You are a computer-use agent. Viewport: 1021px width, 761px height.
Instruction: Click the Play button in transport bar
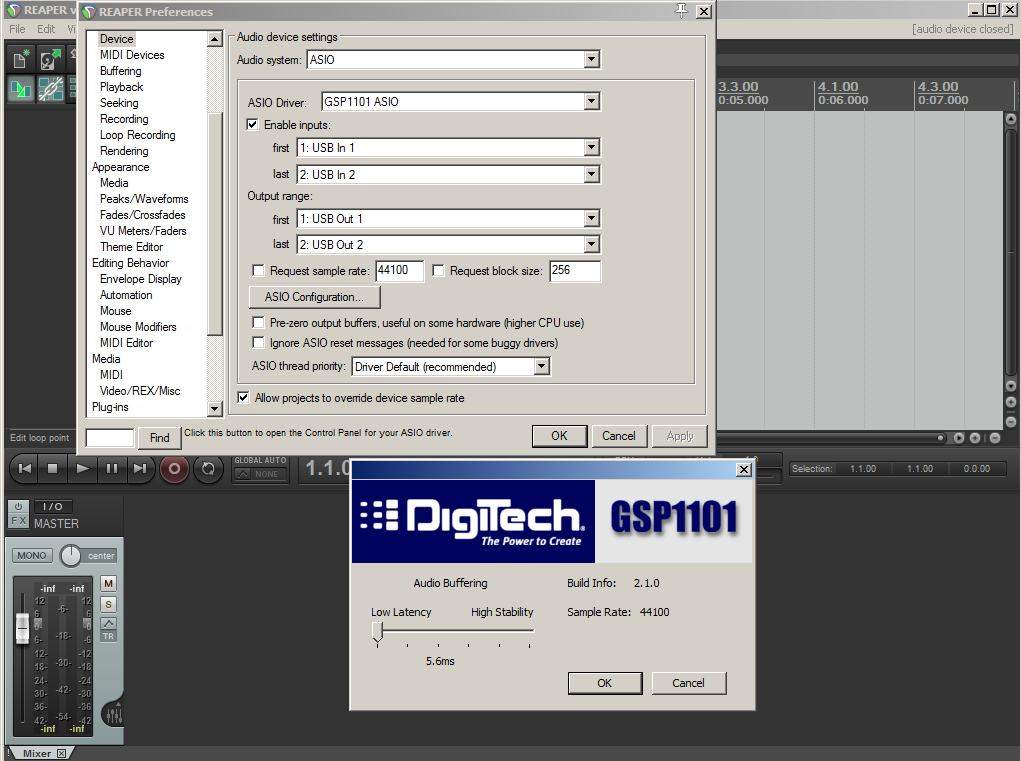[x=83, y=468]
